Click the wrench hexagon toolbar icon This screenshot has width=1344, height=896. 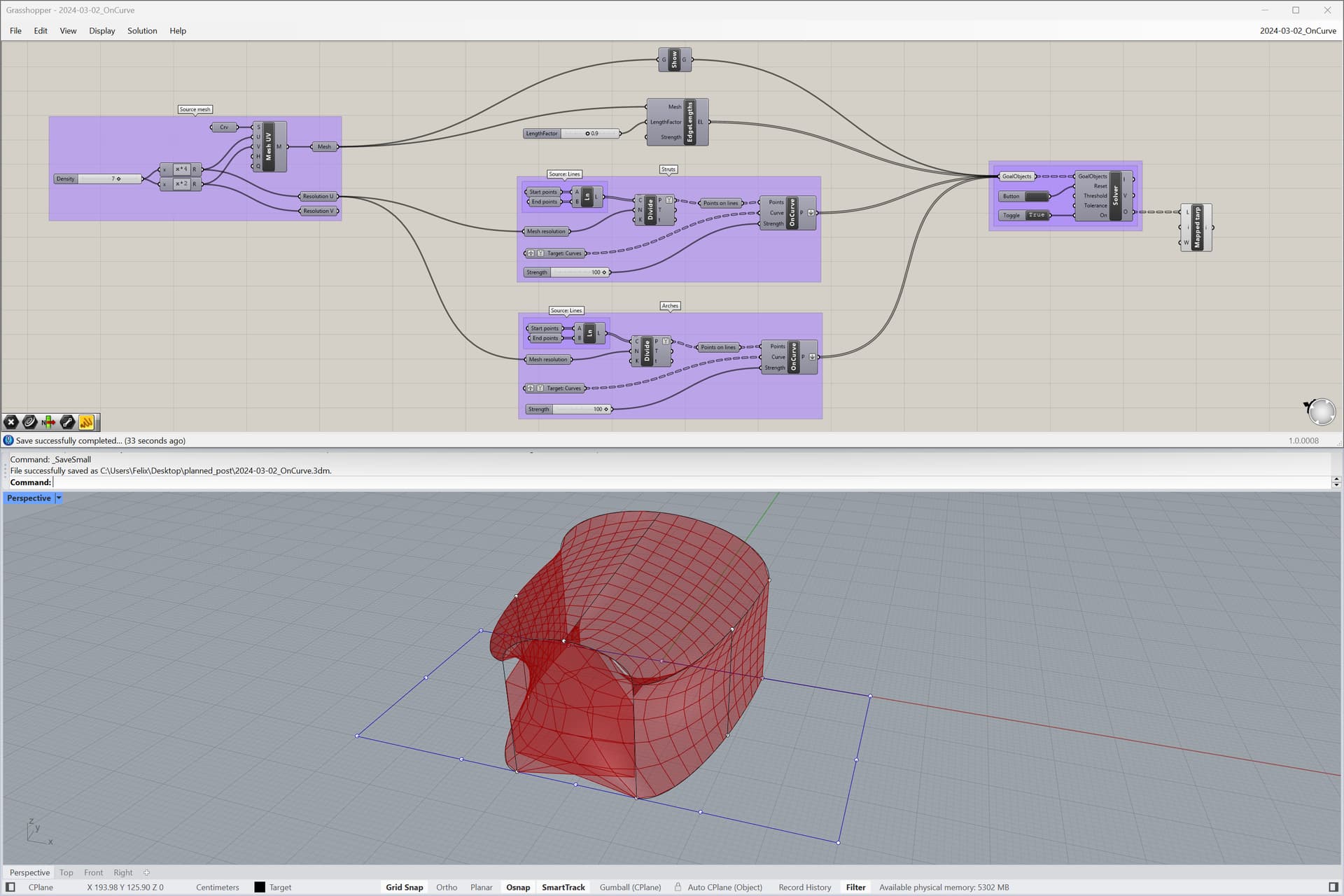coord(67,421)
